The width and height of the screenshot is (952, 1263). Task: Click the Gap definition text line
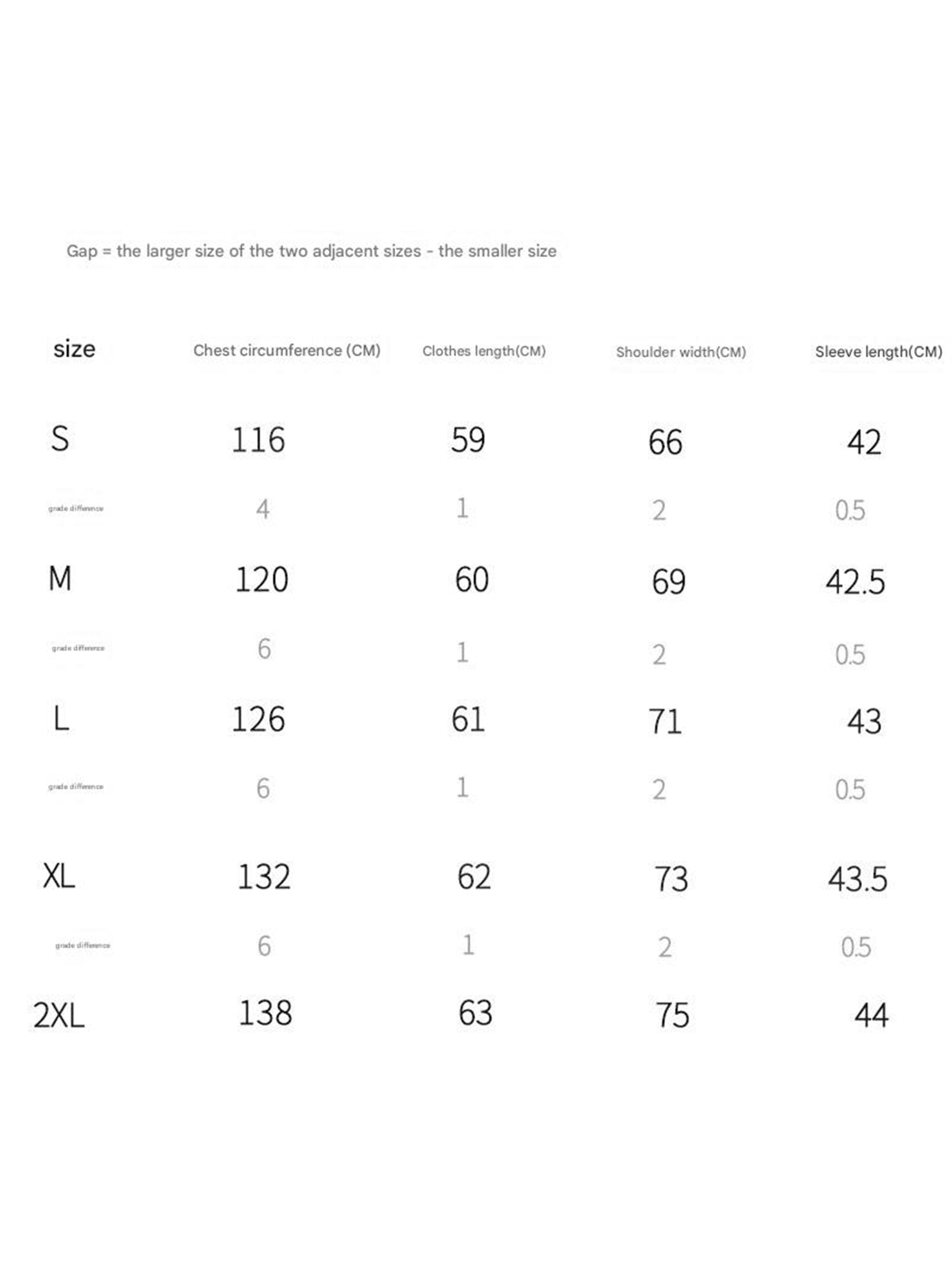(x=312, y=251)
